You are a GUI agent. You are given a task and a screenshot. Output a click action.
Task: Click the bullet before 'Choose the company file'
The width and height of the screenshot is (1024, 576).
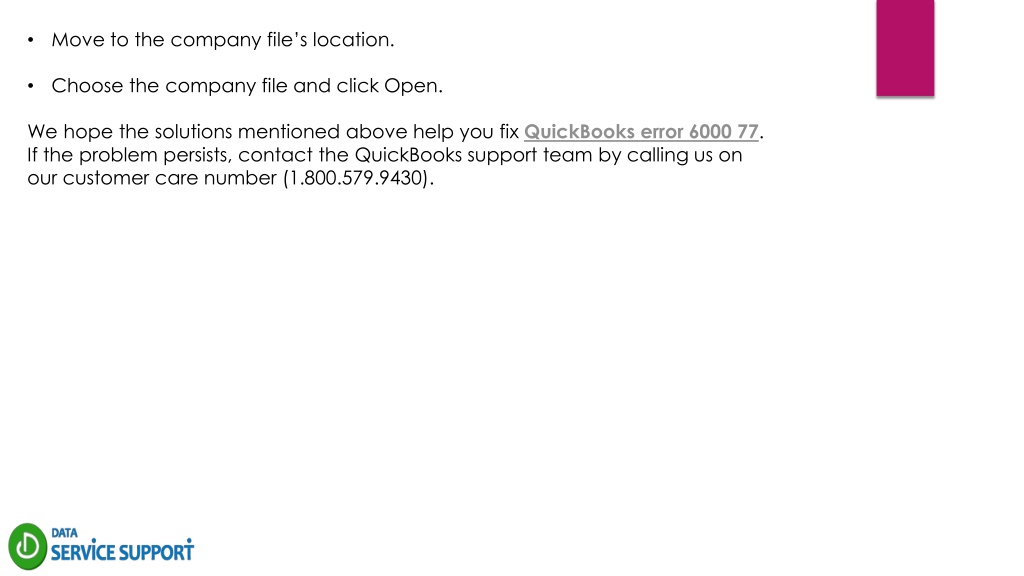(31, 86)
